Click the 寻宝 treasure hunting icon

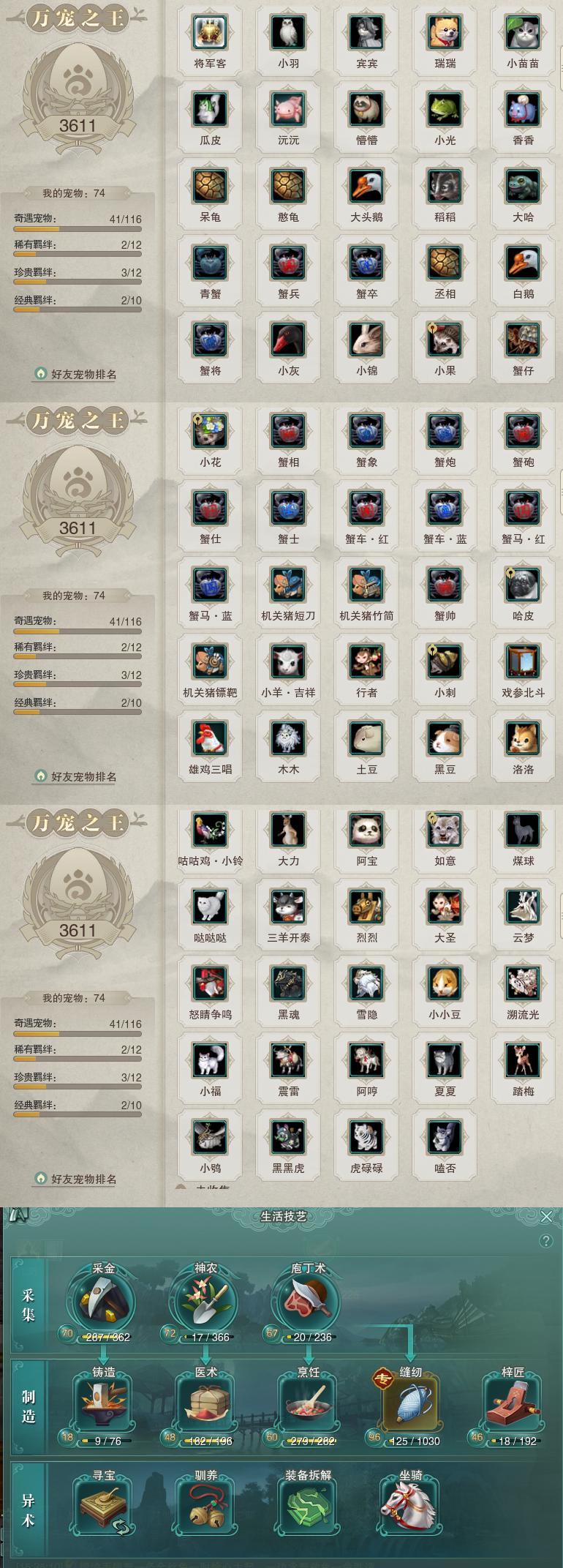point(103,1507)
